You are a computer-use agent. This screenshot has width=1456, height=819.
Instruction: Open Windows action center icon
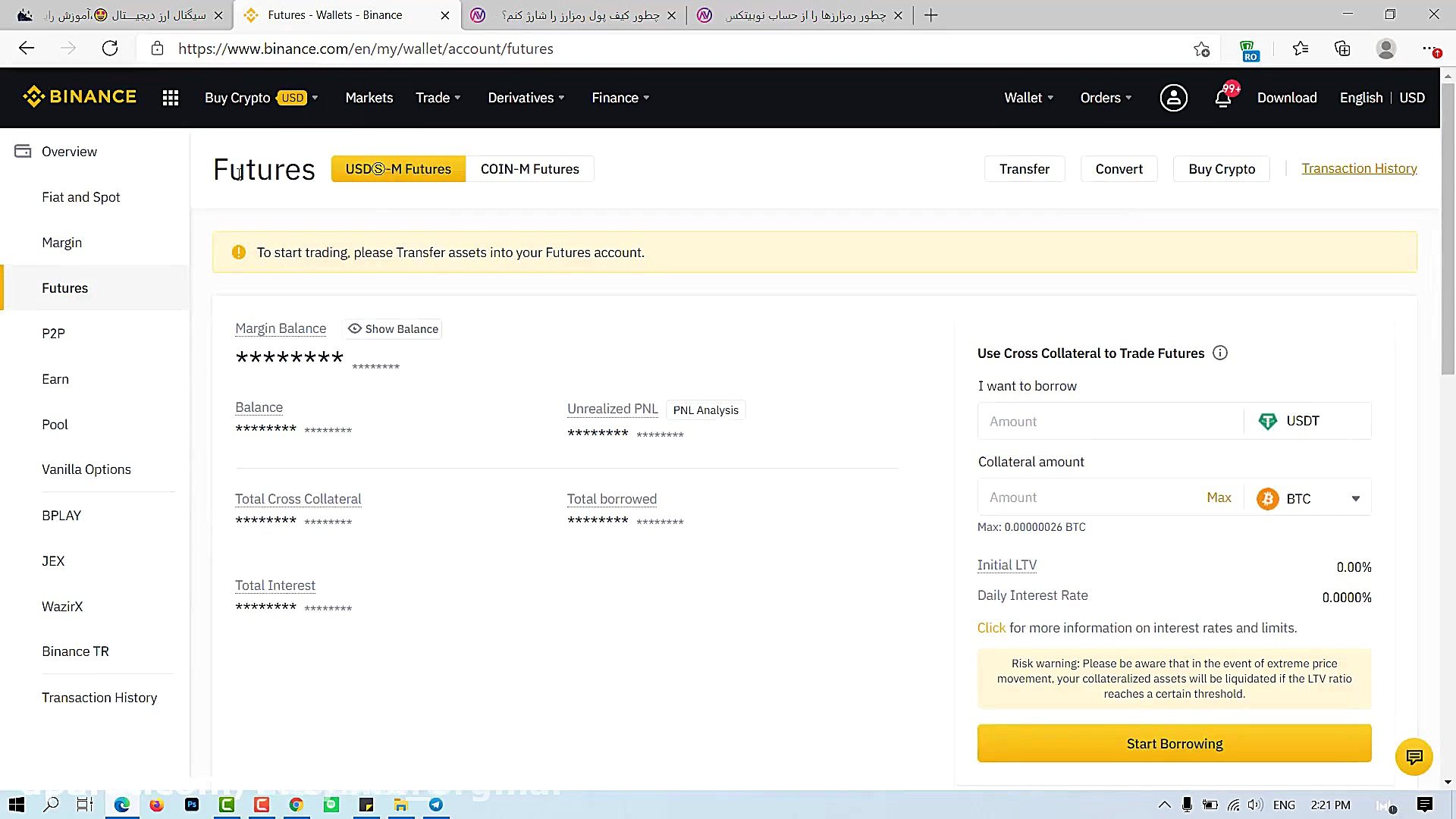click(x=1425, y=805)
